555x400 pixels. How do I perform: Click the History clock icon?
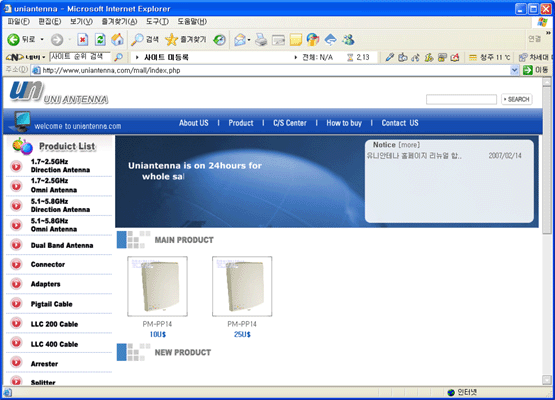pos(219,40)
